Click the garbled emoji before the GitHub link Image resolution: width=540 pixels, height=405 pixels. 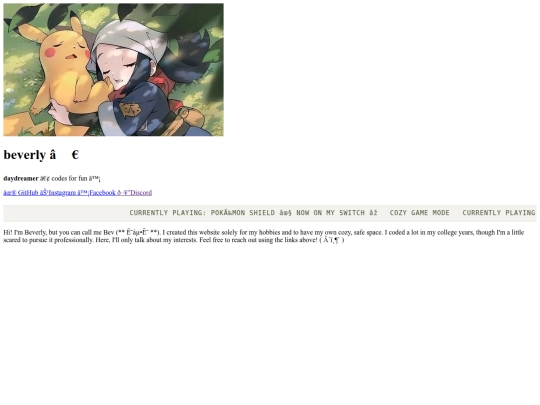tap(10, 193)
